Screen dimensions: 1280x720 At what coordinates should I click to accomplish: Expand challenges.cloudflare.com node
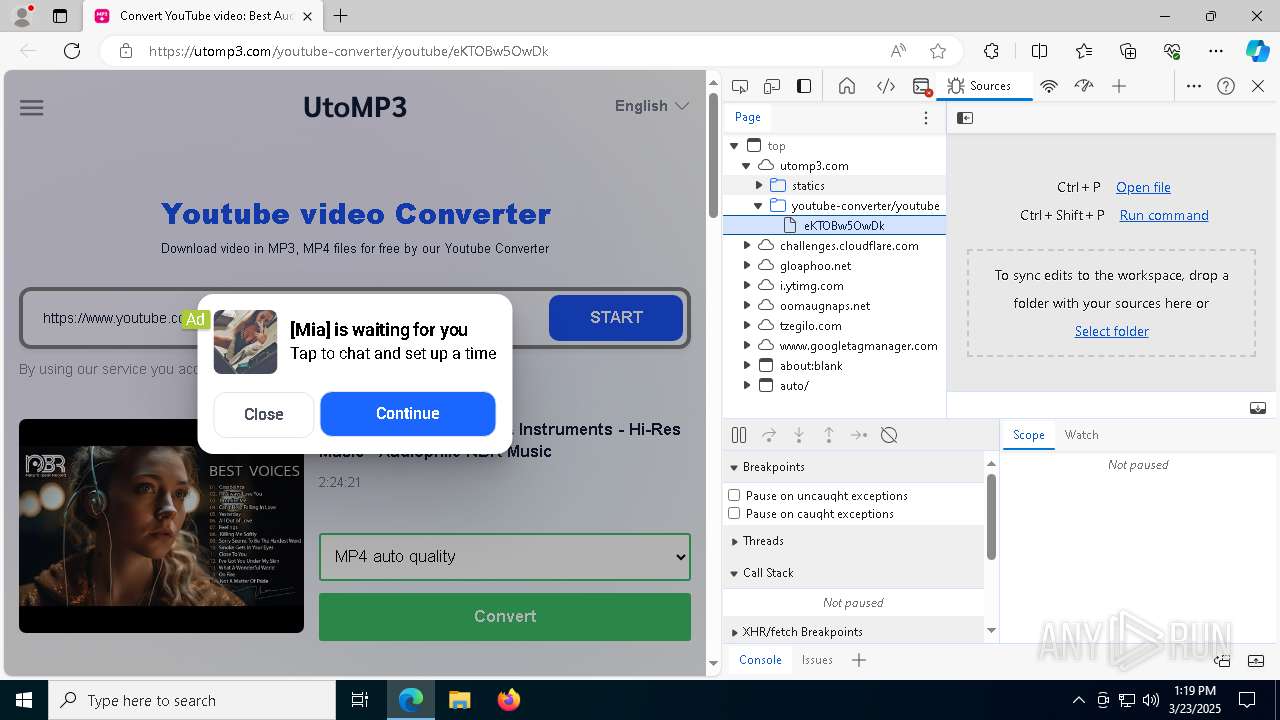point(747,246)
